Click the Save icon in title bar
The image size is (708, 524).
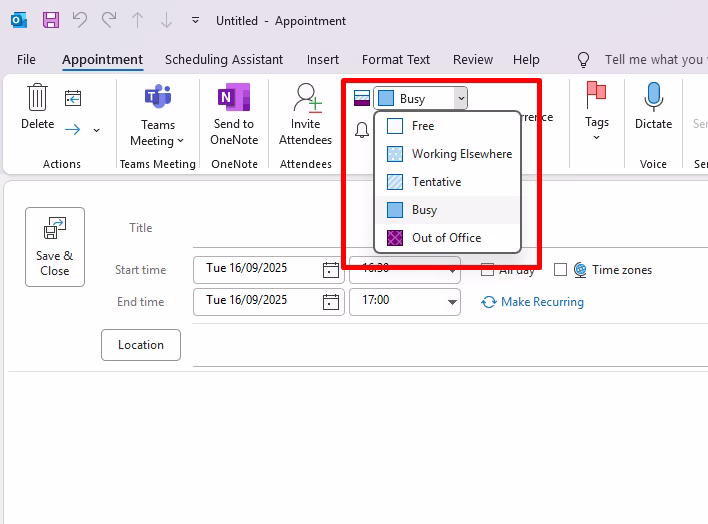(x=50, y=20)
